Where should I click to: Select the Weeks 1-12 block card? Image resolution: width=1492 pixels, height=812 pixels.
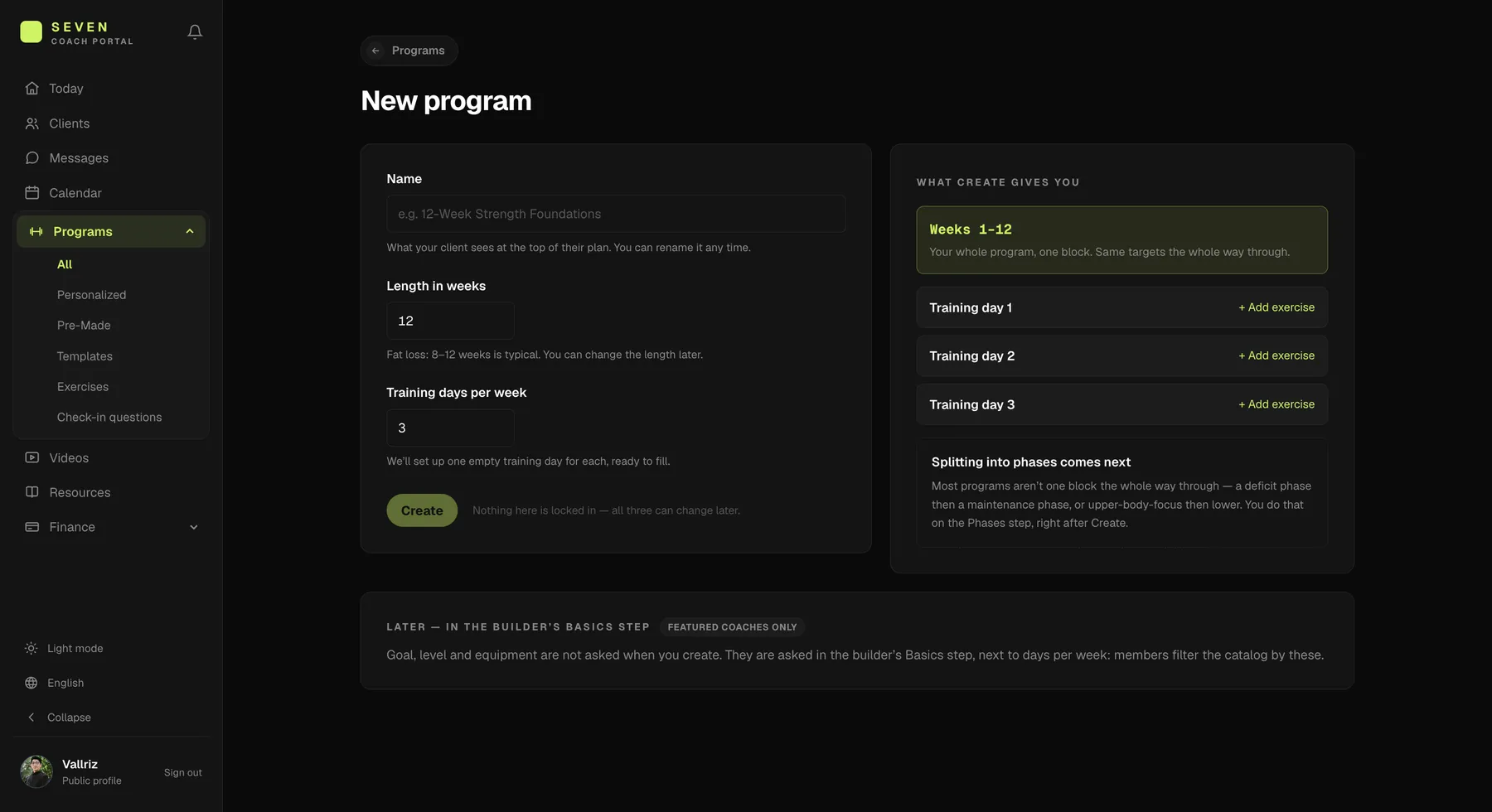tap(1121, 239)
